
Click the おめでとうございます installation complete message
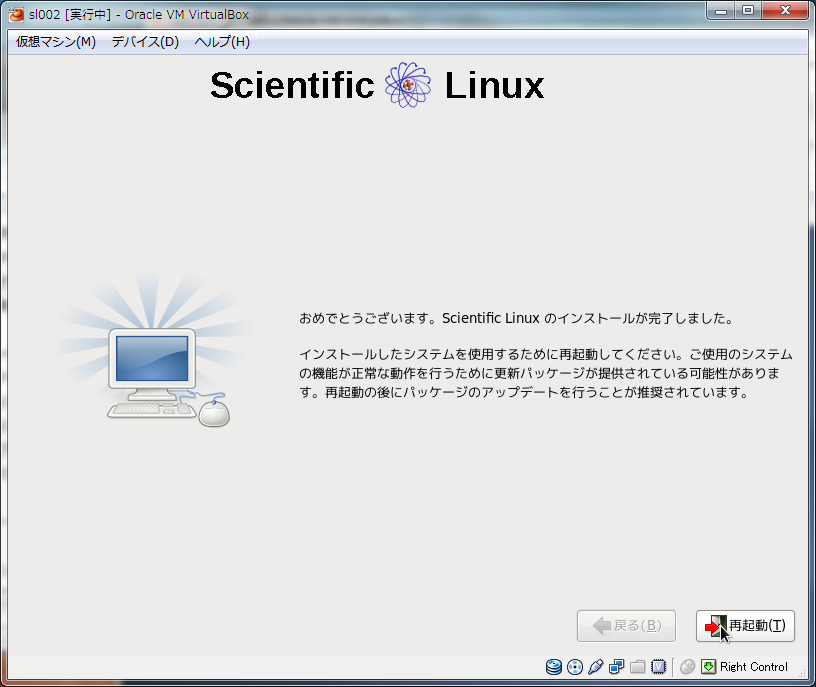tap(516, 318)
